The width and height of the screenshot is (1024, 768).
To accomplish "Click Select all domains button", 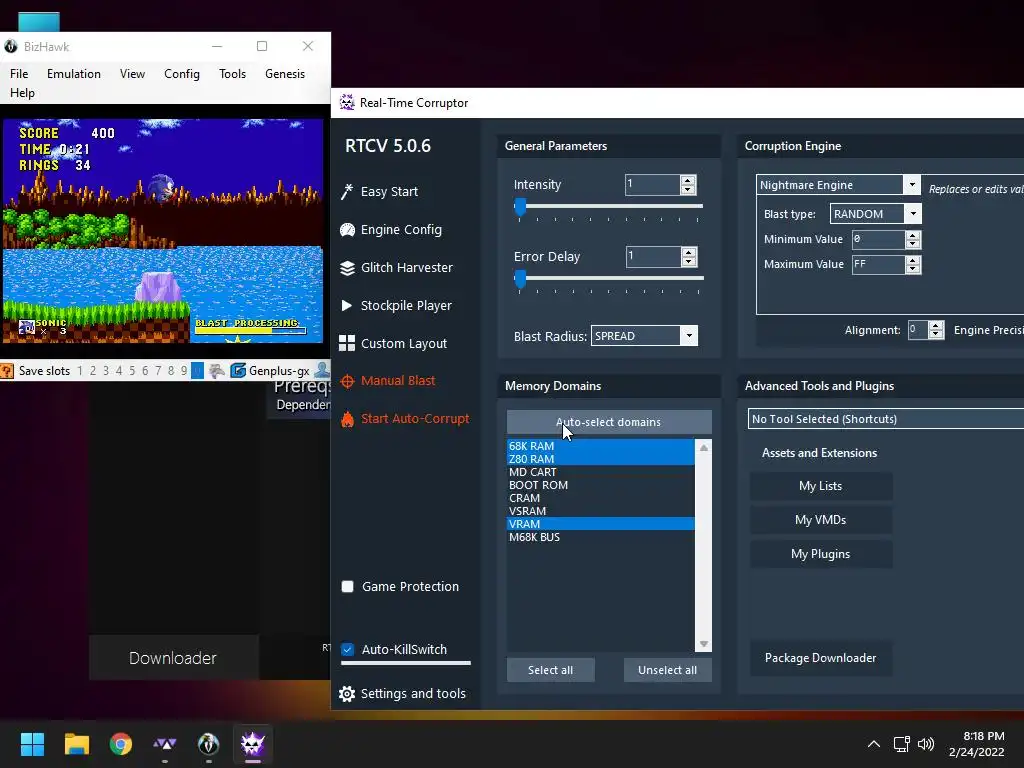I will (x=551, y=670).
